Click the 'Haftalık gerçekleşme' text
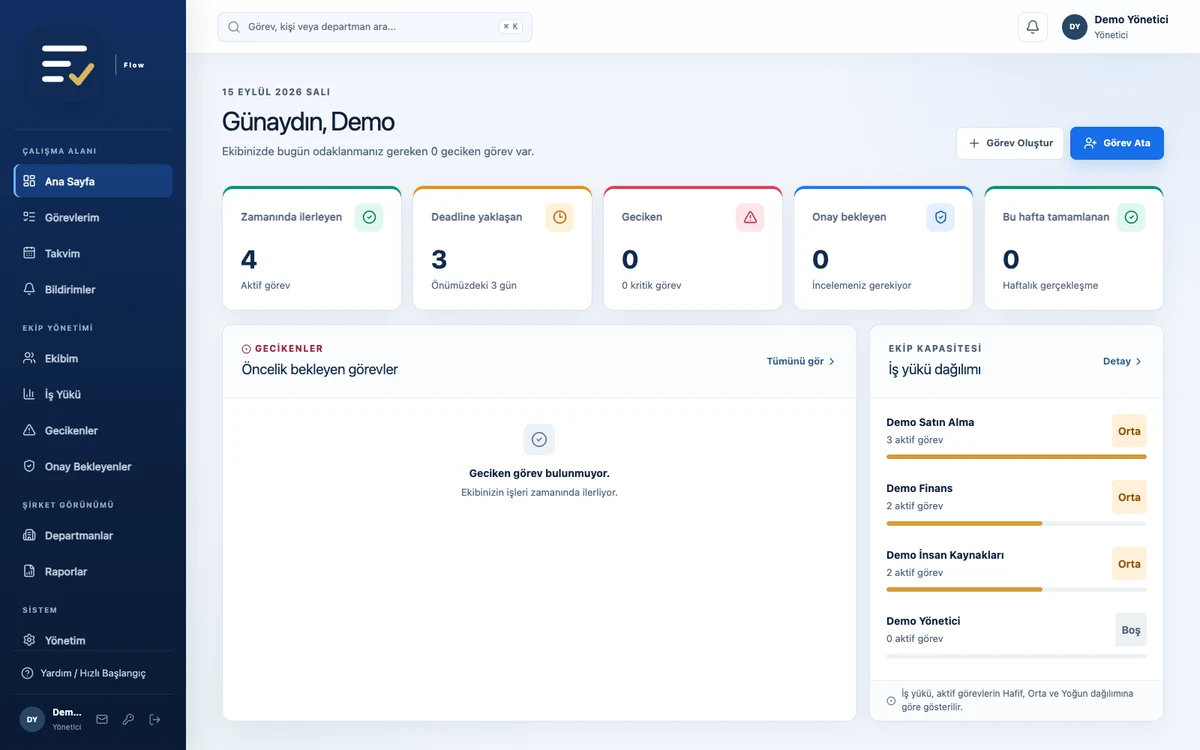 1050,285
